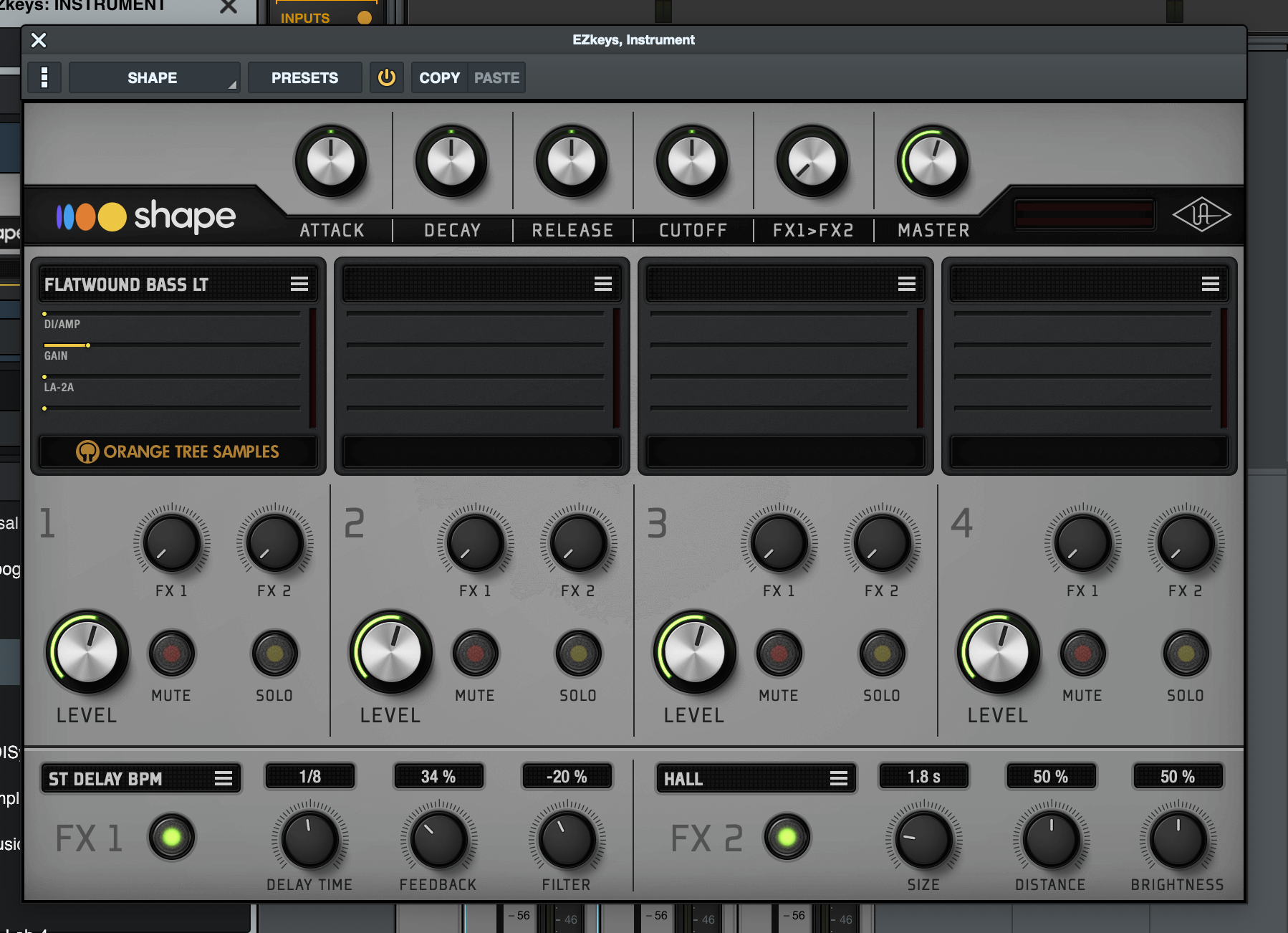Toggle the FX 1 enable button
This screenshot has width=1288, height=933.
[x=172, y=836]
